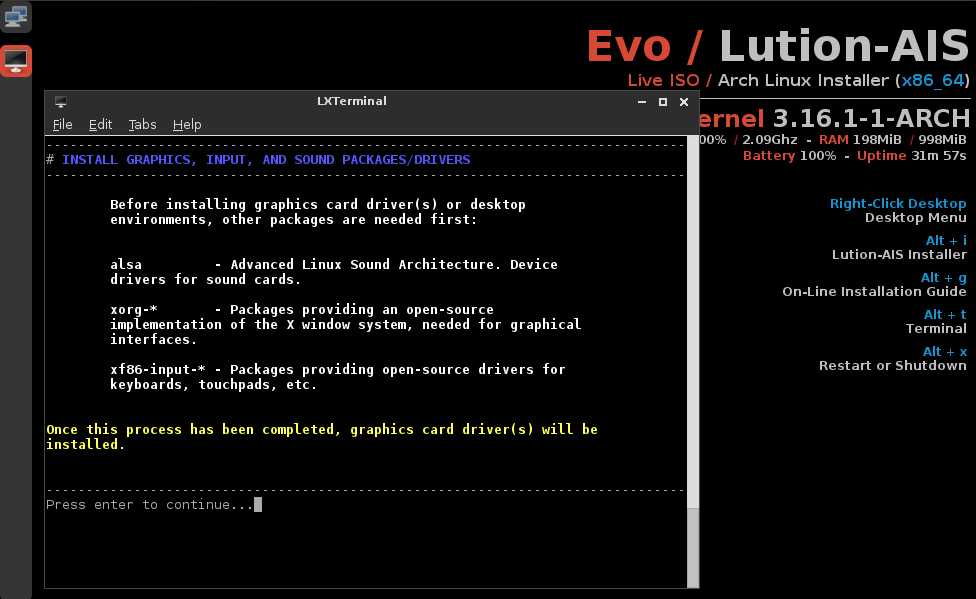Click the 'Right-Click Desktop' hint text
The height and width of the screenshot is (599, 976).
click(898, 204)
